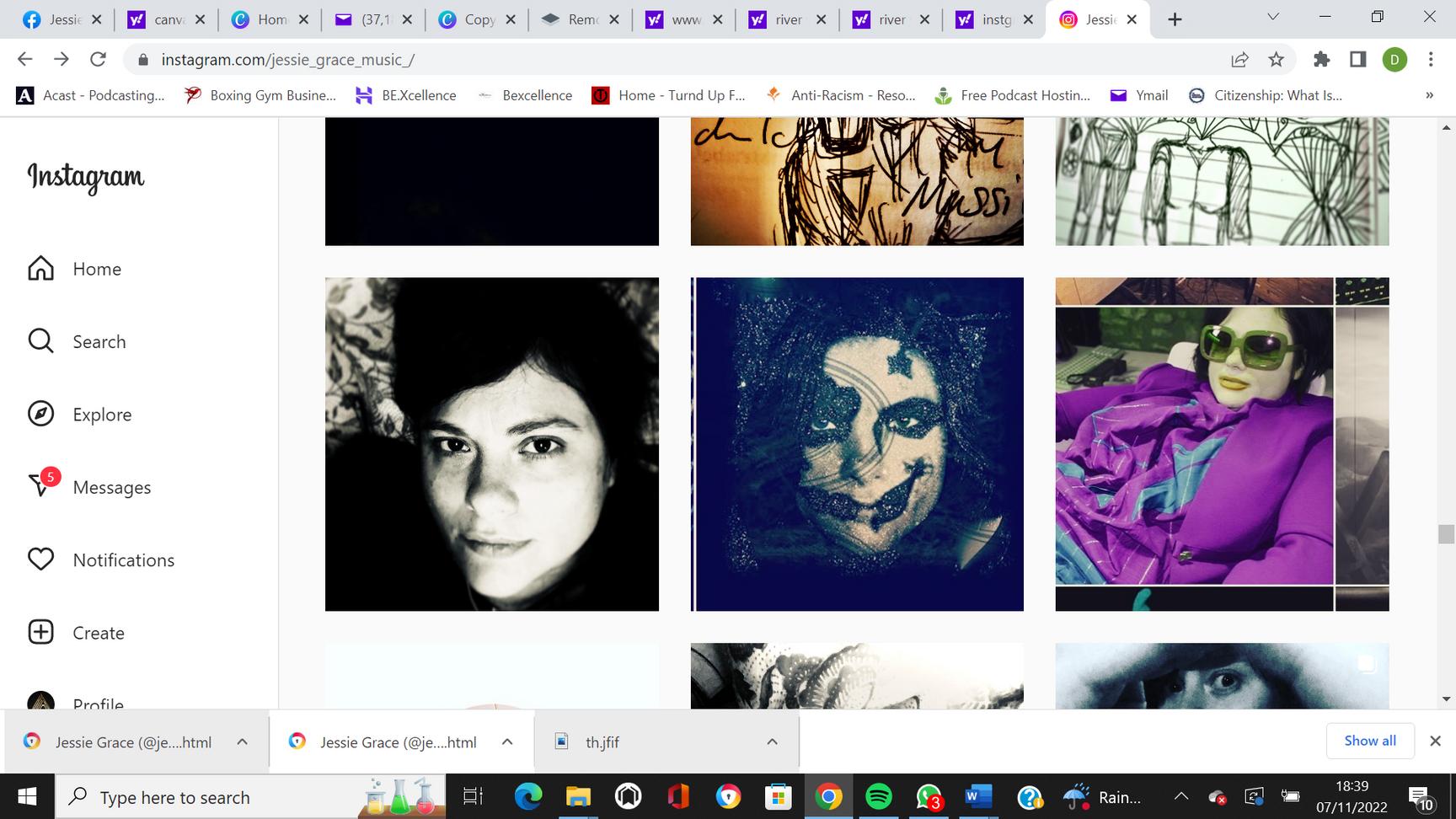Screen dimensions: 1456x819
Task: Open Task View on taskbar
Action: pos(473,796)
